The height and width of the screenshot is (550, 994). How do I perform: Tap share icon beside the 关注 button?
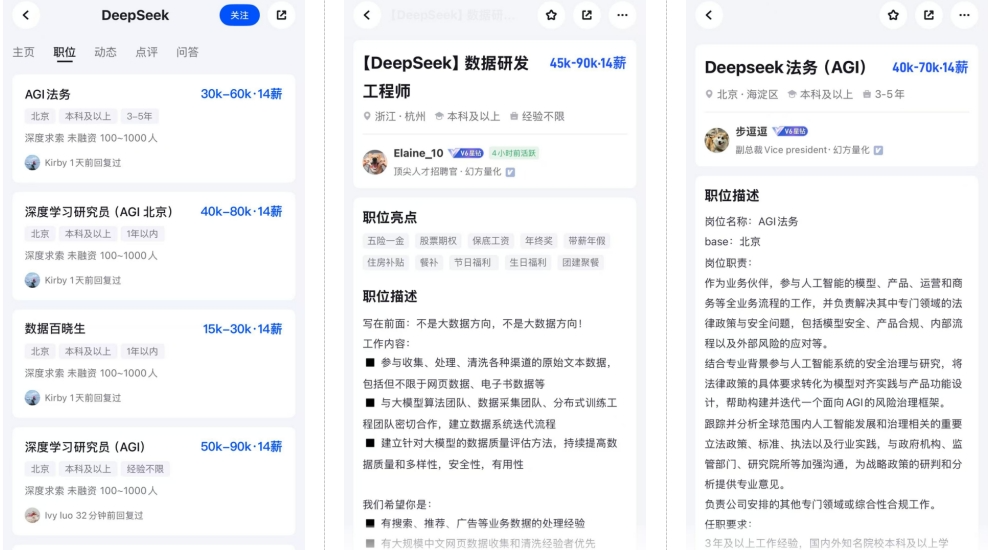point(281,15)
